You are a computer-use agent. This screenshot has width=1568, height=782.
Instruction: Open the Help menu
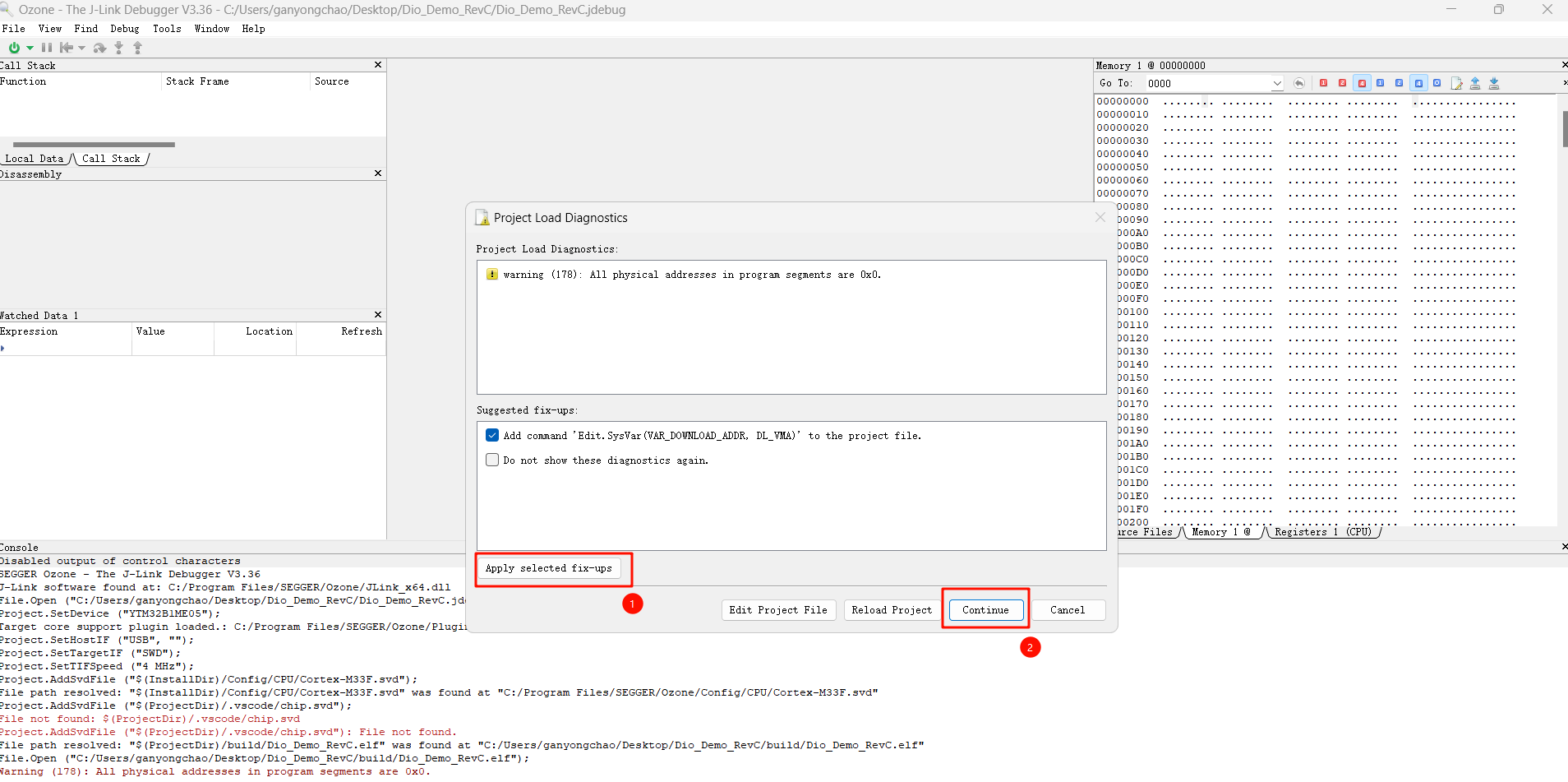254,29
